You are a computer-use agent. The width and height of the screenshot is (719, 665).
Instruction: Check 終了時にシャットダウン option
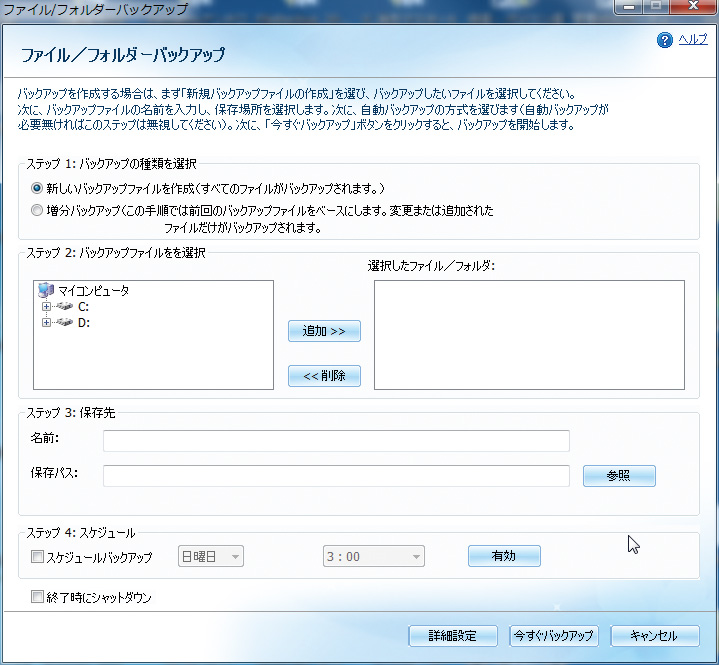37,597
